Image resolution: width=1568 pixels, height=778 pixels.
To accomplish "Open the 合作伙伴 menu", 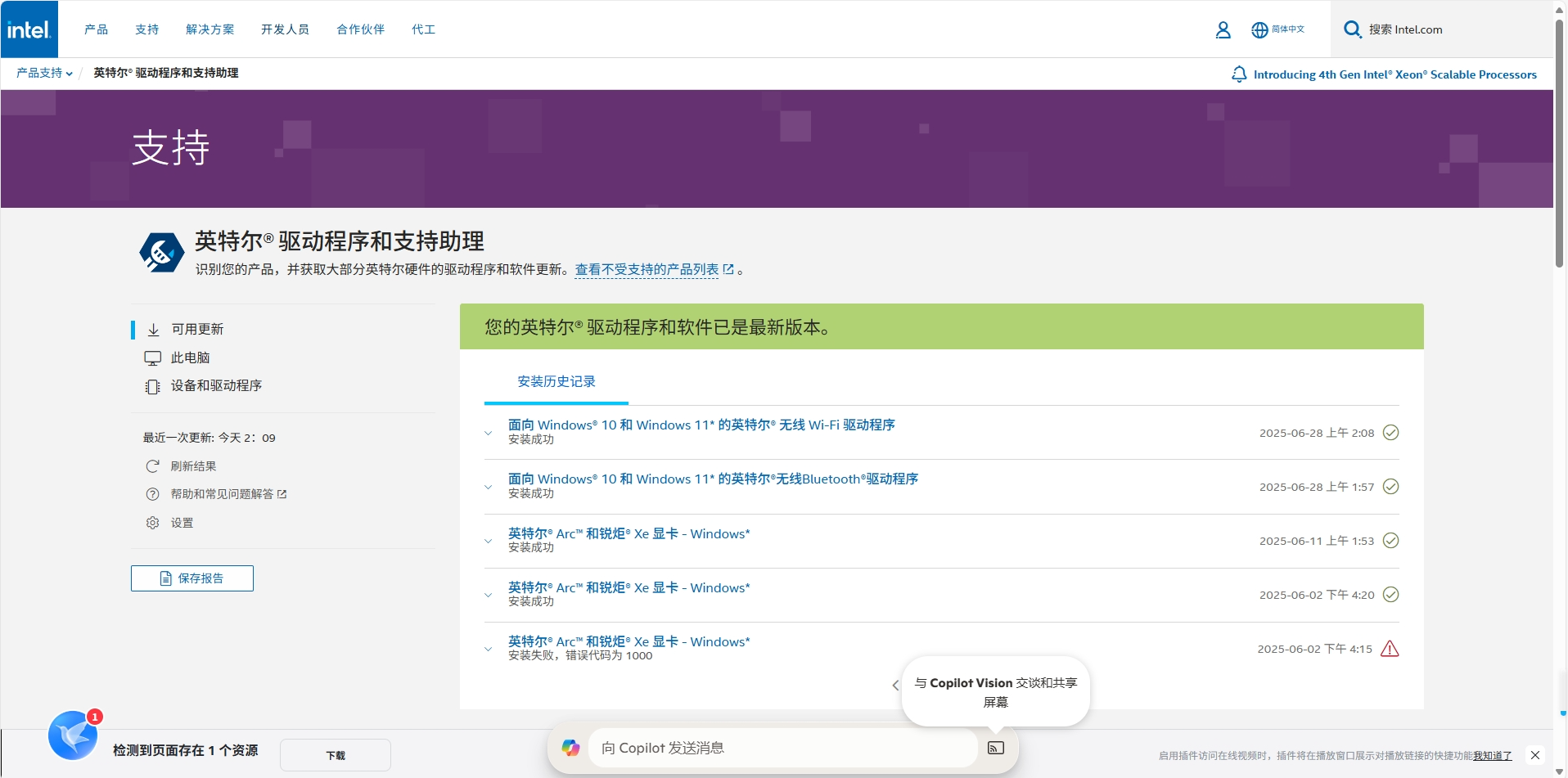I will tap(361, 29).
